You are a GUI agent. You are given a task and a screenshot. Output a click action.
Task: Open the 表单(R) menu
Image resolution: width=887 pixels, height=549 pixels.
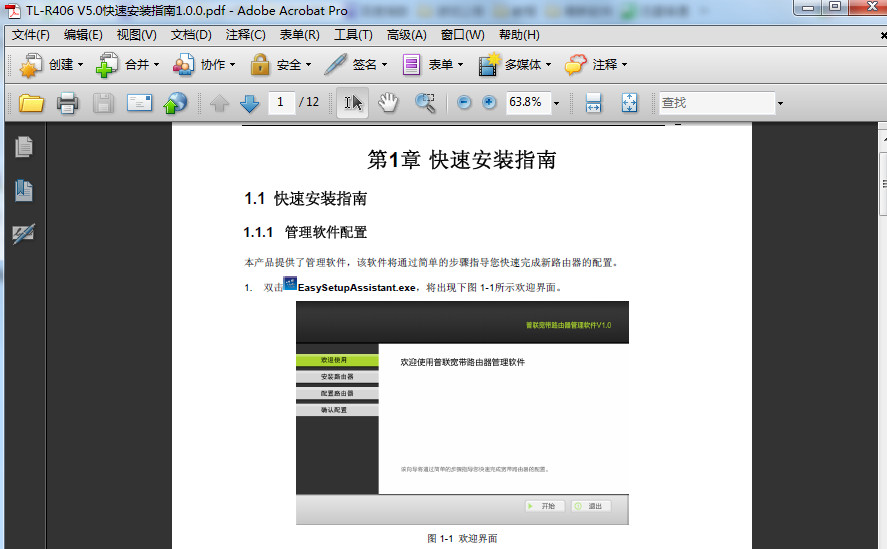click(x=299, y=35)
